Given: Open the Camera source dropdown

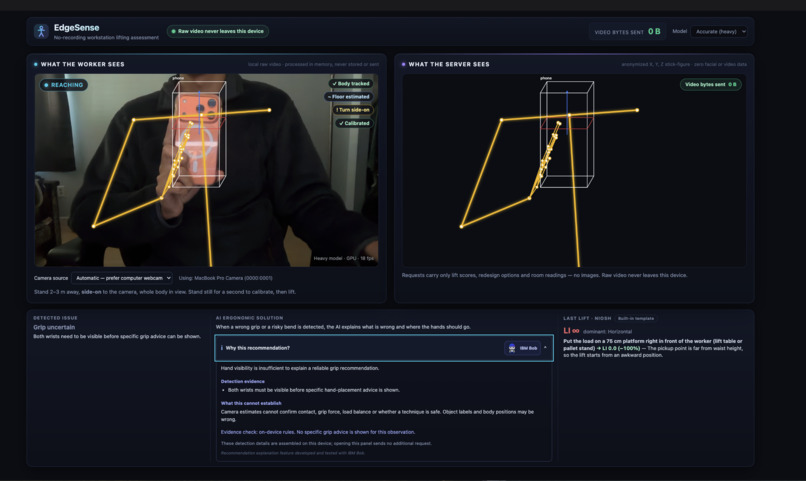Looking at the screenshot, I should click(122, 278).
